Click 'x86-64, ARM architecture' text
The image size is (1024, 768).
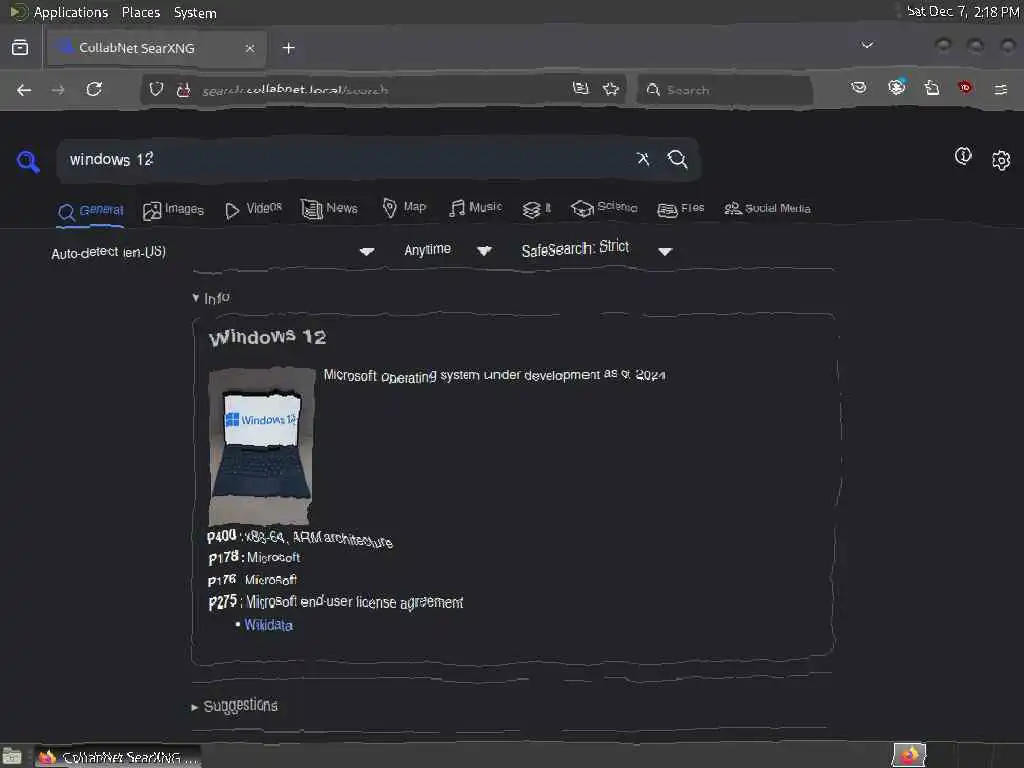(x=319, y=539)
